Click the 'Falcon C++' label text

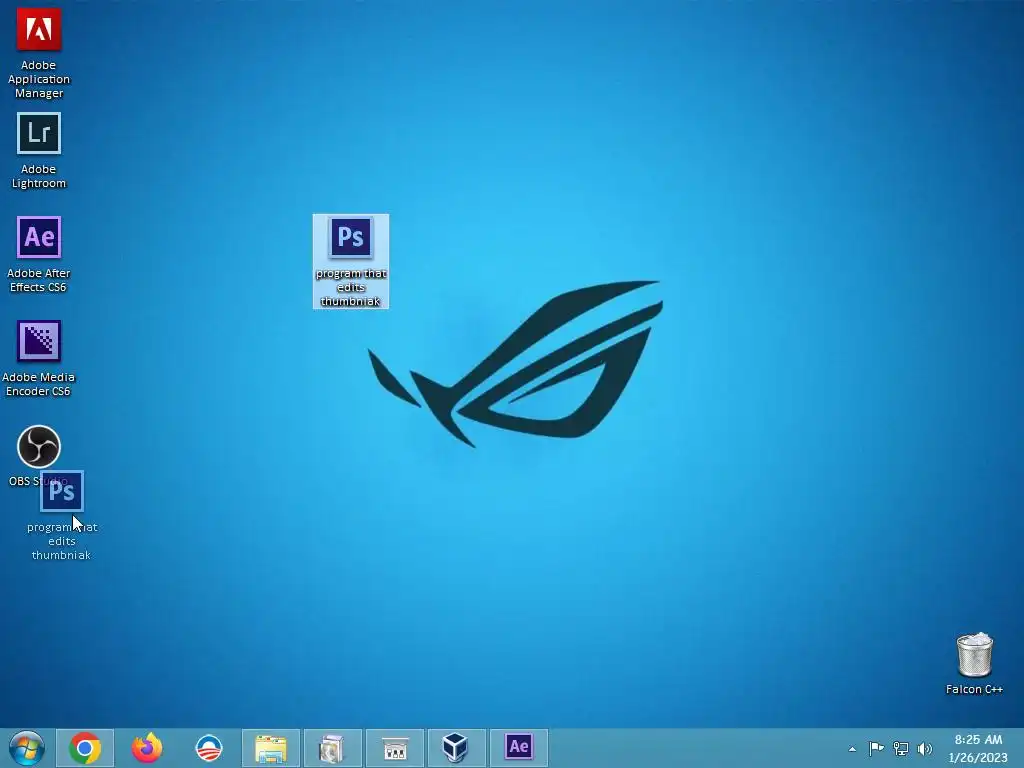[974, 689]
